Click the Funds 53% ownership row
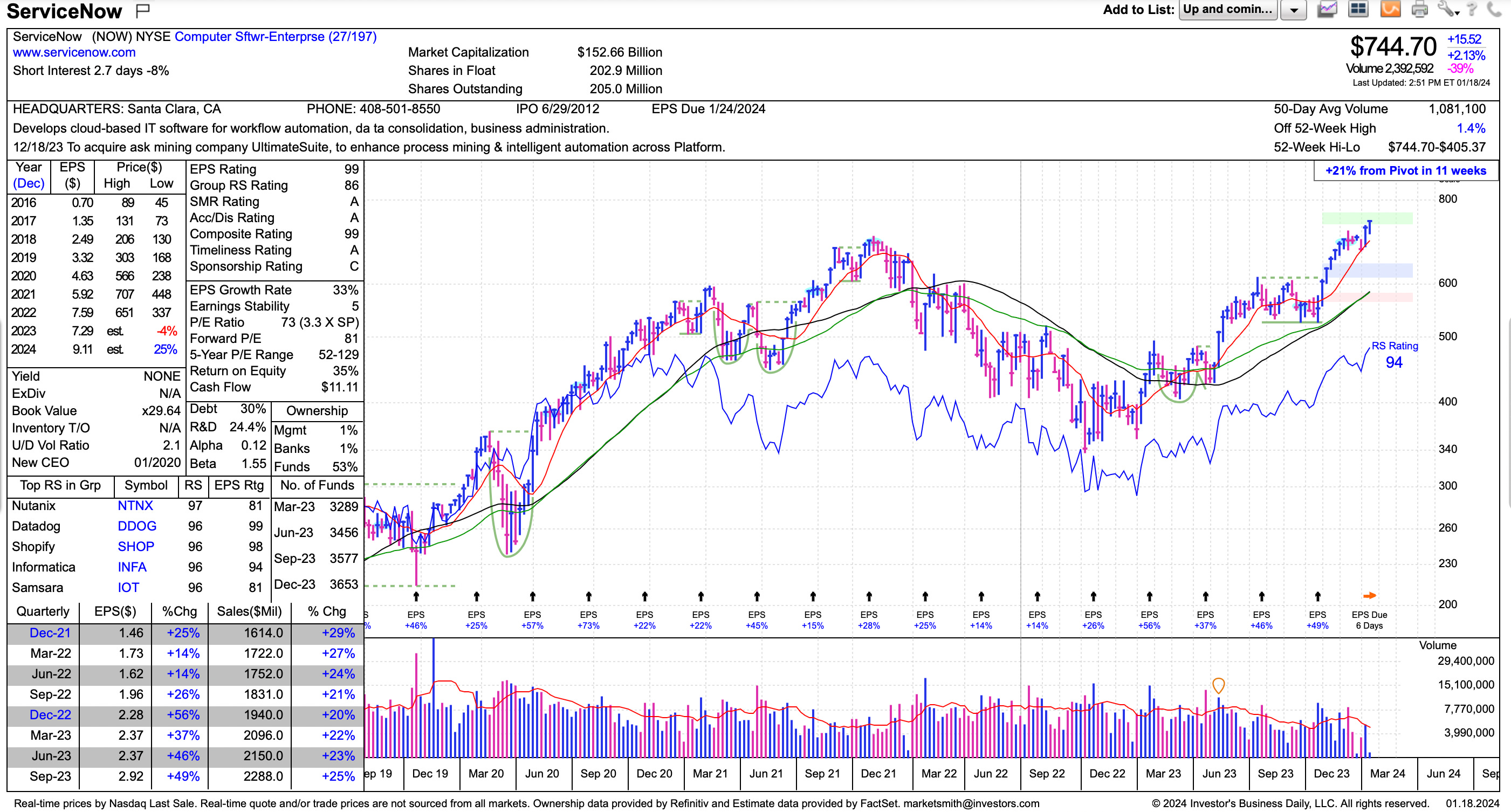This screenshot has height=812, width=1511. pos(315,467)
